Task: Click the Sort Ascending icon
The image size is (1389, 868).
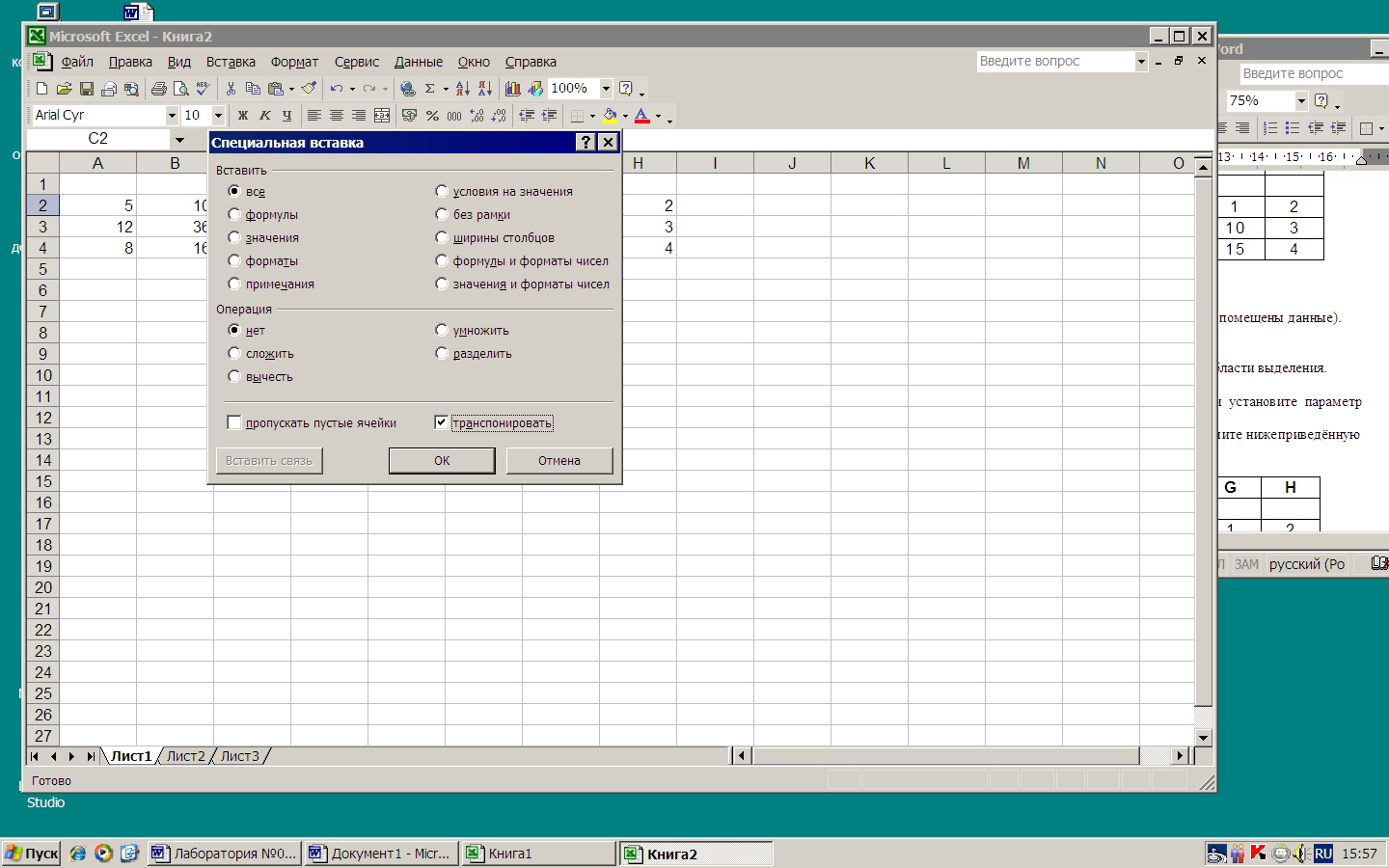Action: click(x=462, y=89)
